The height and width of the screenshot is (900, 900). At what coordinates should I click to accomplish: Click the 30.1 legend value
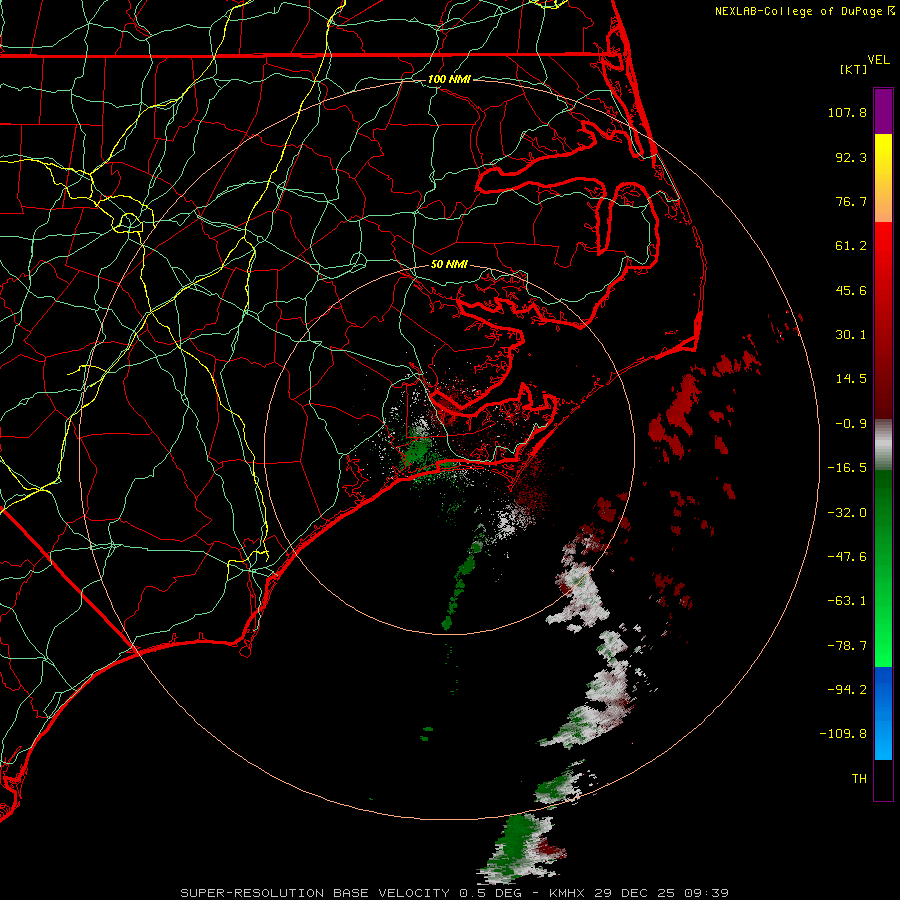(851, 335)
